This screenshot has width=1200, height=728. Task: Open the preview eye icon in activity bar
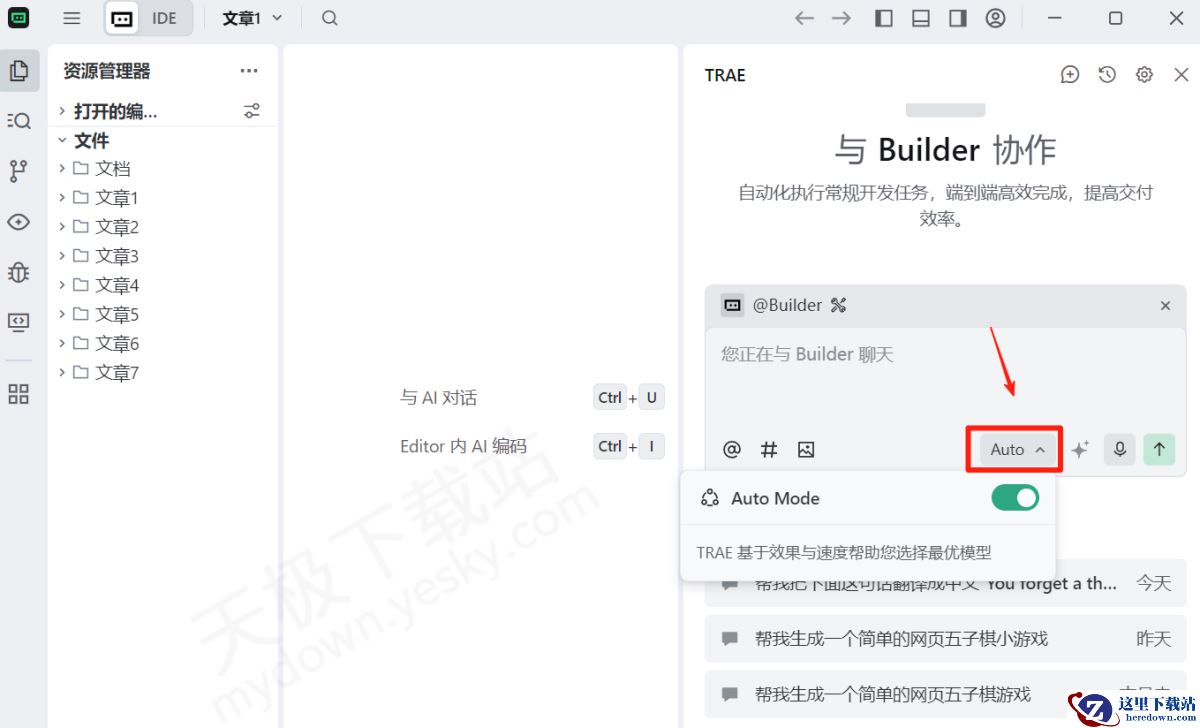pos(19,222)
